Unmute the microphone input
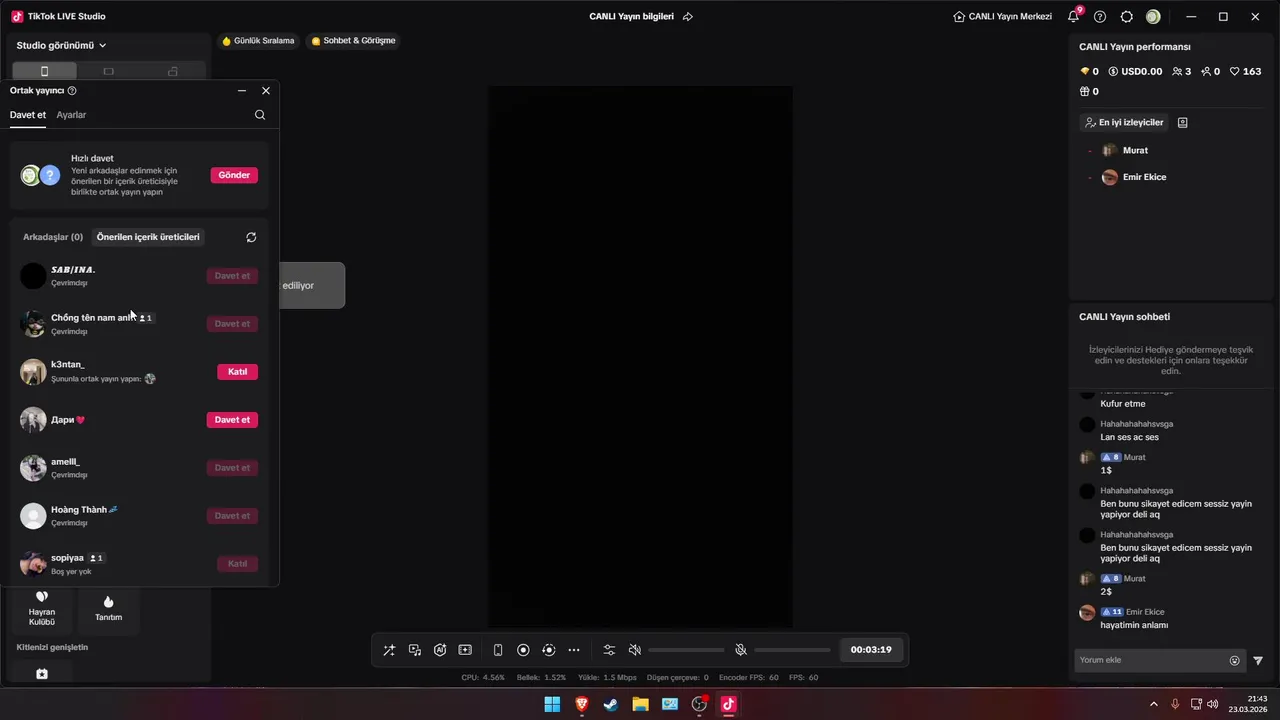The width and height of the screenshot is (1280, 720). (x=741, y=650)
